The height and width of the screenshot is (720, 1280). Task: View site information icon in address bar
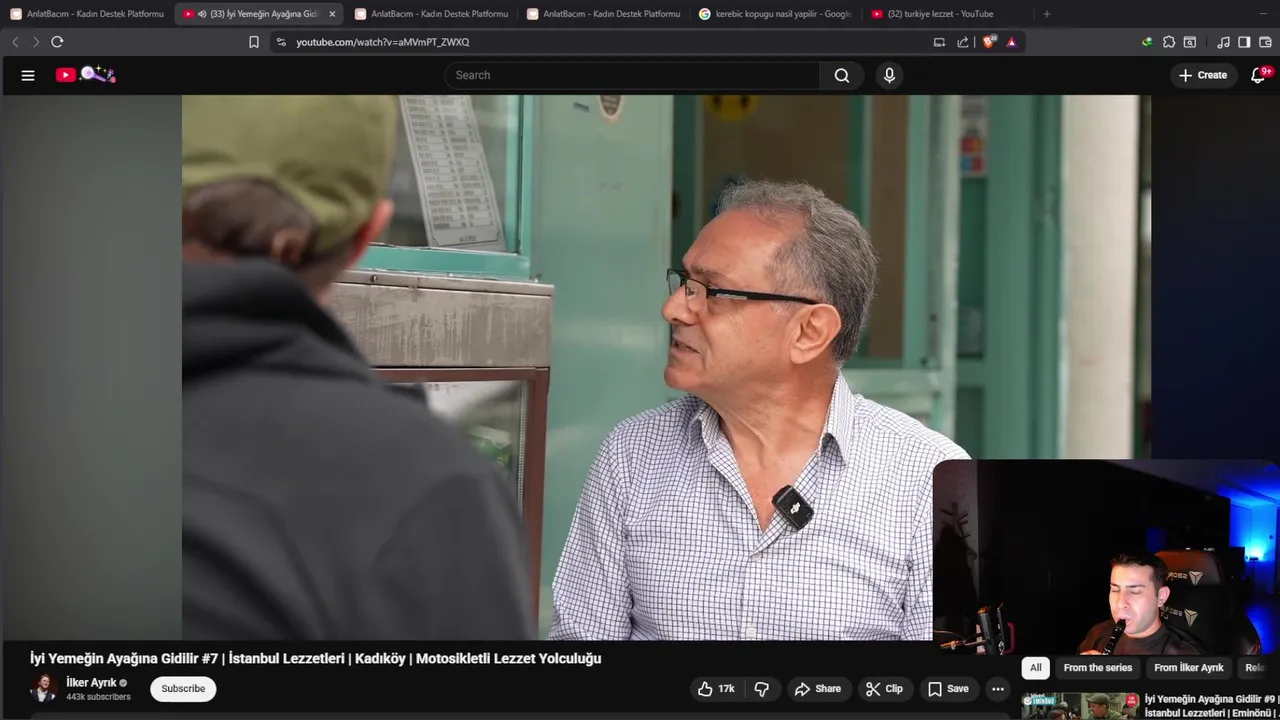pyautogui.click(x=281, y=42)
